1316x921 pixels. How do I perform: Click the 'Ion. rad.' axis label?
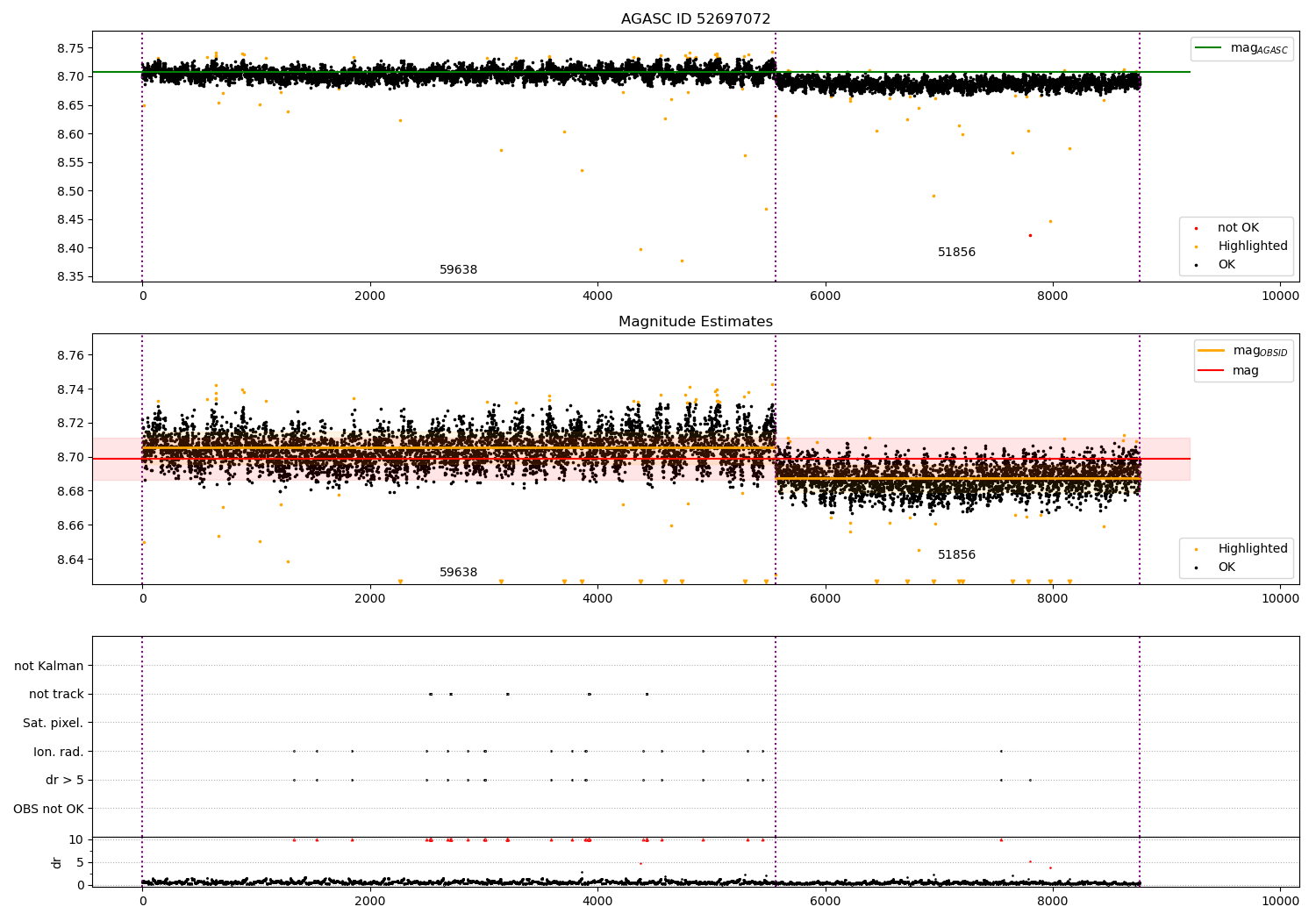point(59,752)
